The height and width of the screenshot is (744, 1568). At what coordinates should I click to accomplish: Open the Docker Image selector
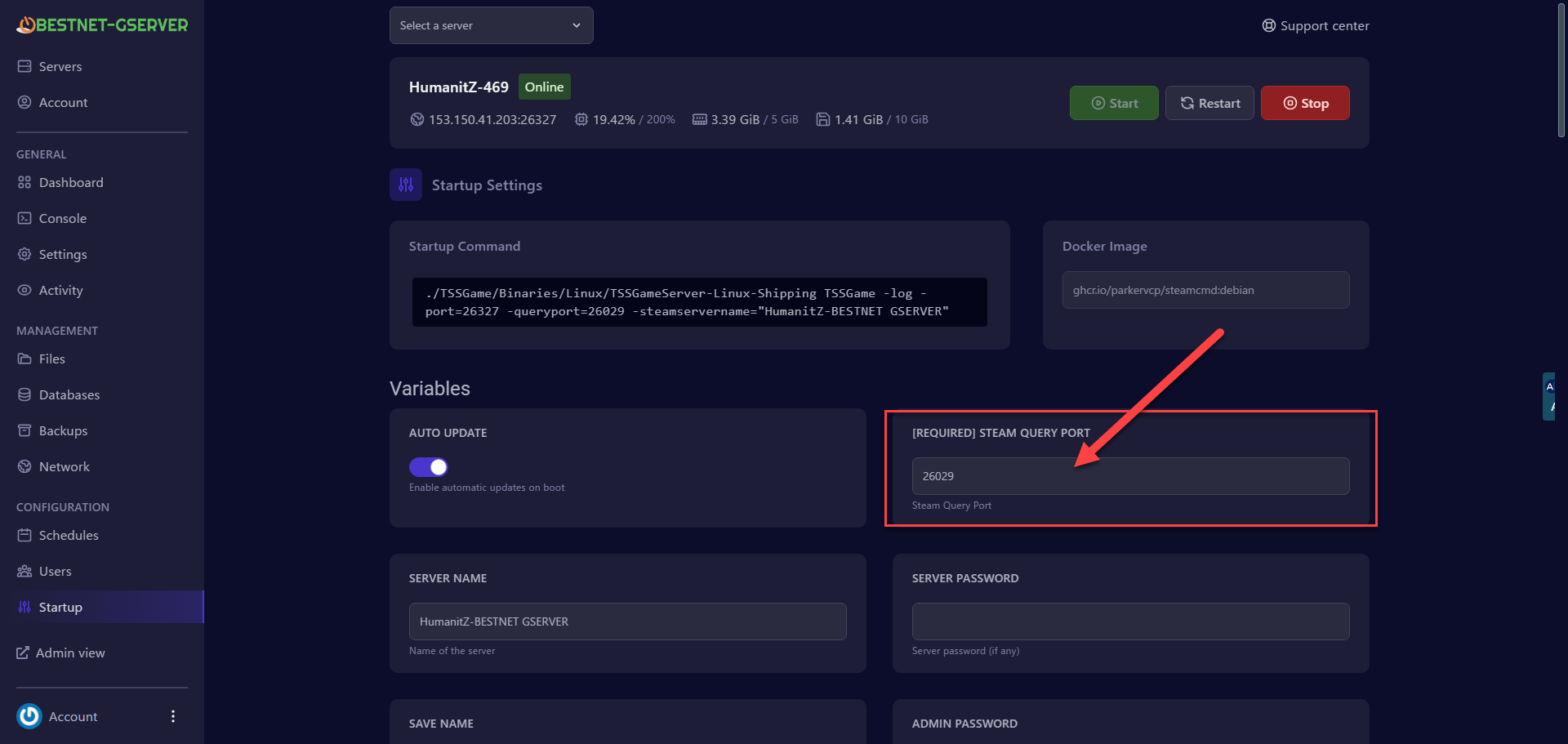[x=1205, y=290]
